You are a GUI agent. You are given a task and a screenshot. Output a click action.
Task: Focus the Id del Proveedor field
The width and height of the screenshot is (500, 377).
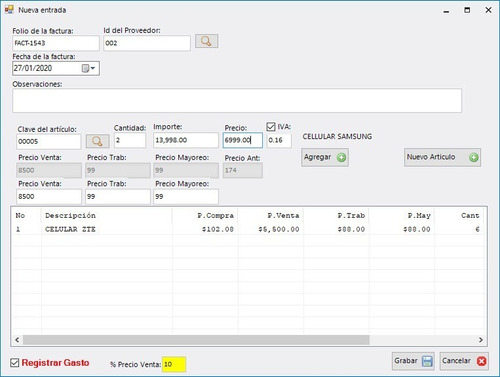tap(147, 43)
